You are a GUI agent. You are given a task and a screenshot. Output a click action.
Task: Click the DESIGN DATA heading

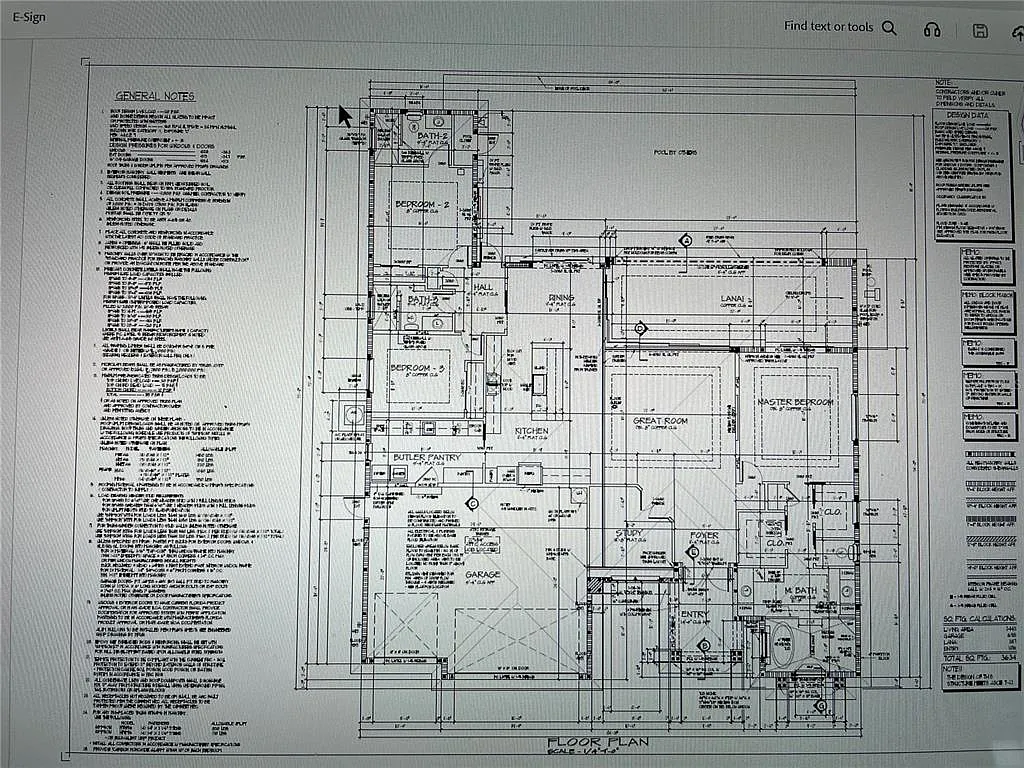(x=967, y=115)
